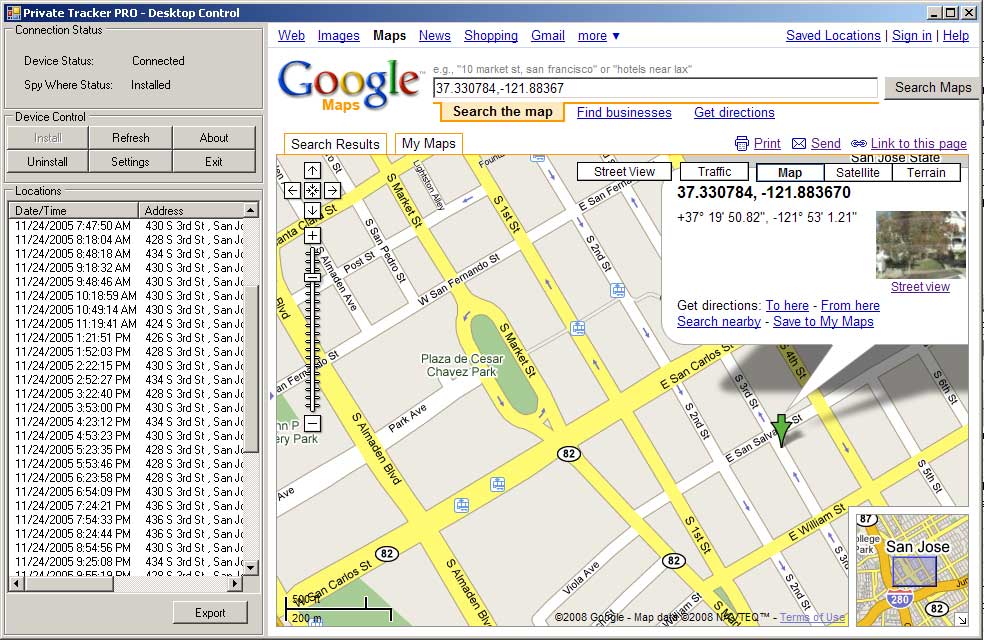The image size is (984, 640).
Task: Zoom in with the plus button
Action: click(x=313, y=235)
